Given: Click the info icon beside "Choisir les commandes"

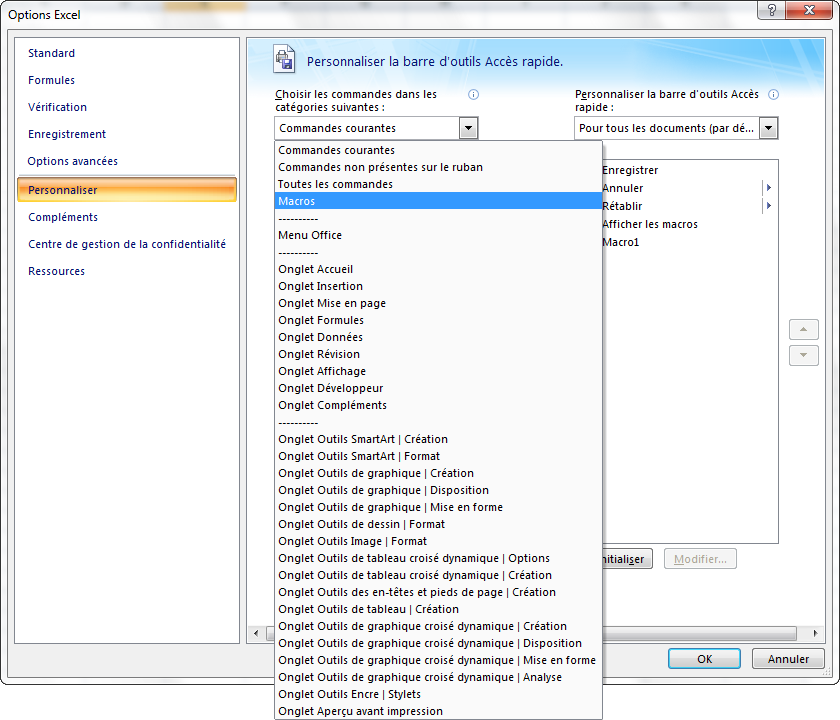Looking at the screenshot, I should [x=473, y=95].
